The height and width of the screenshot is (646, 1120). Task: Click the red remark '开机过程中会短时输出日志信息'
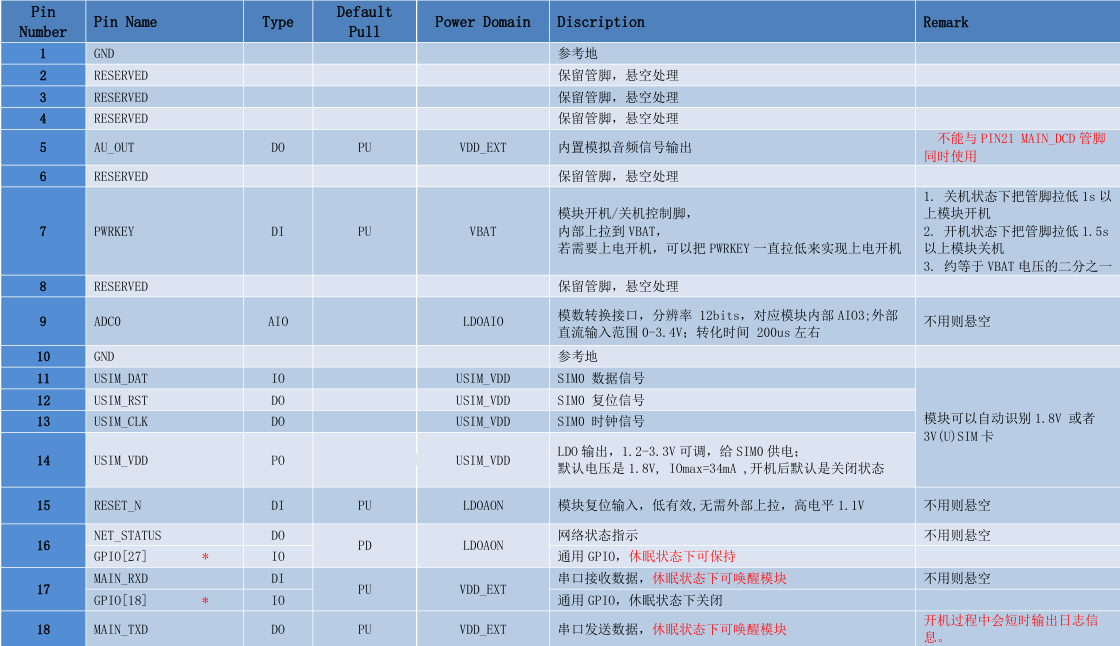pyautogui.click(x=1011, y=629)
